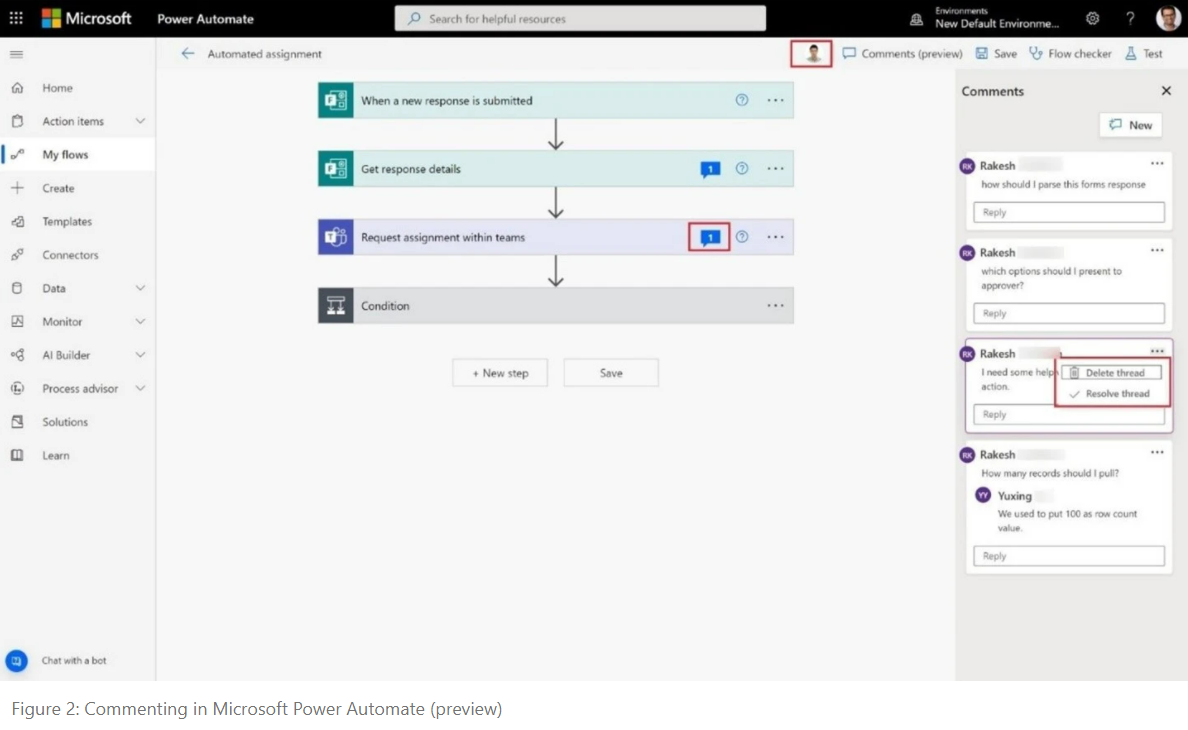This screenshot has width=1188, height=730.
Task: Open more options on the approver options comment
Action: [1157, 250]
